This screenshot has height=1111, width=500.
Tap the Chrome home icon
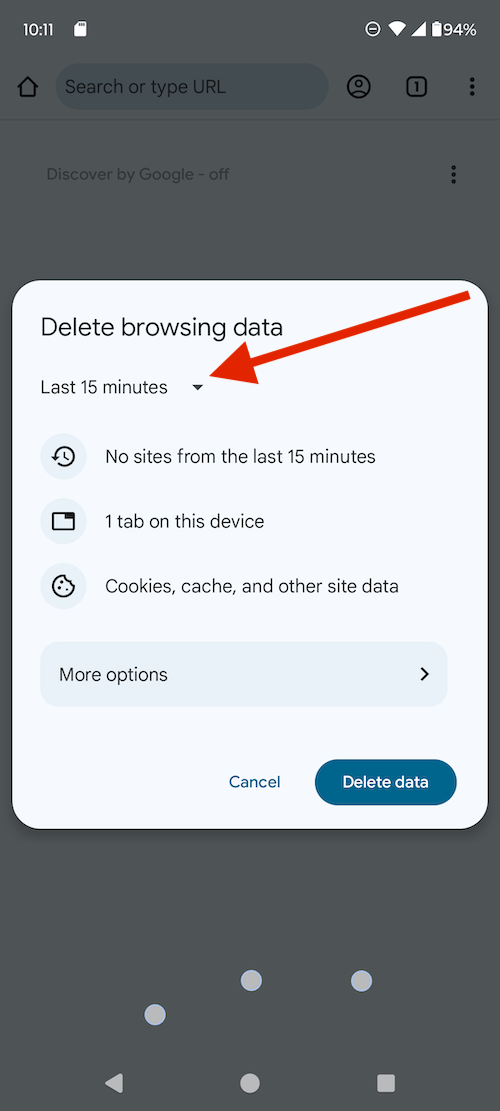[x=28, y=87]
